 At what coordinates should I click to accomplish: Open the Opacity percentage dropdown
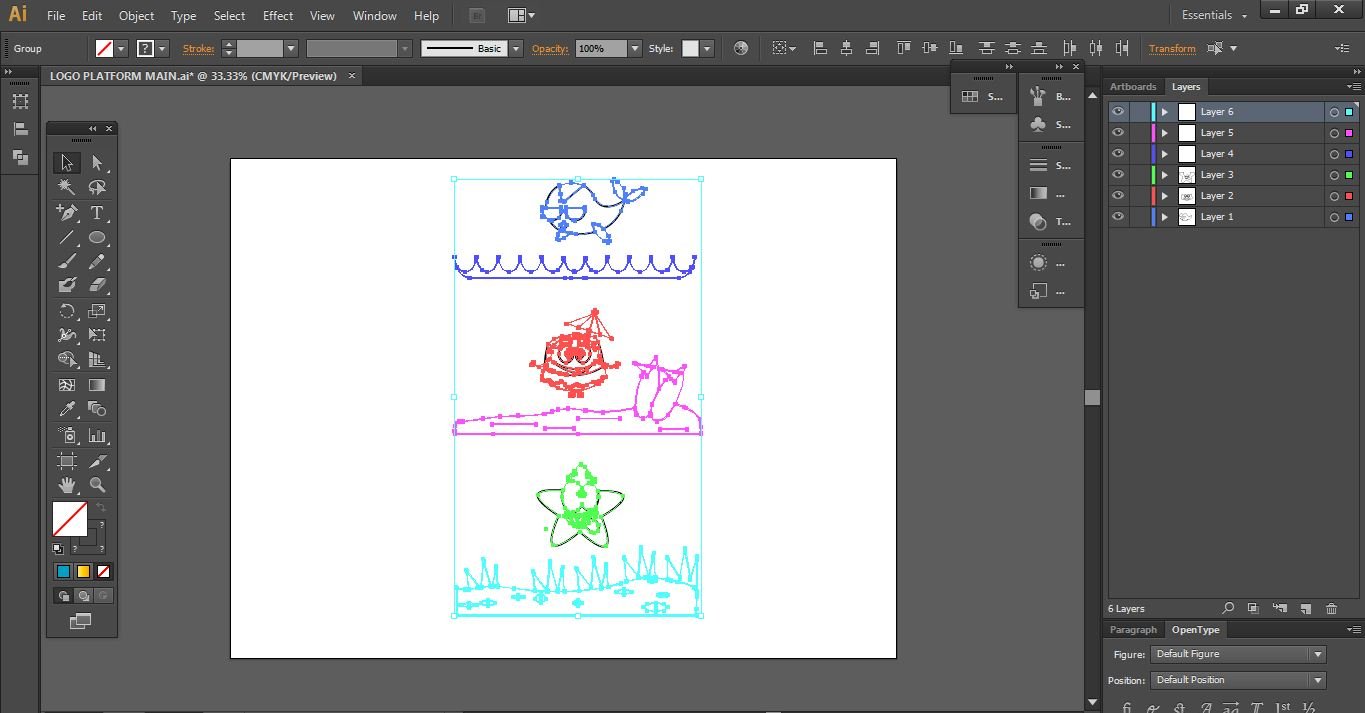[x=634, y=48]
